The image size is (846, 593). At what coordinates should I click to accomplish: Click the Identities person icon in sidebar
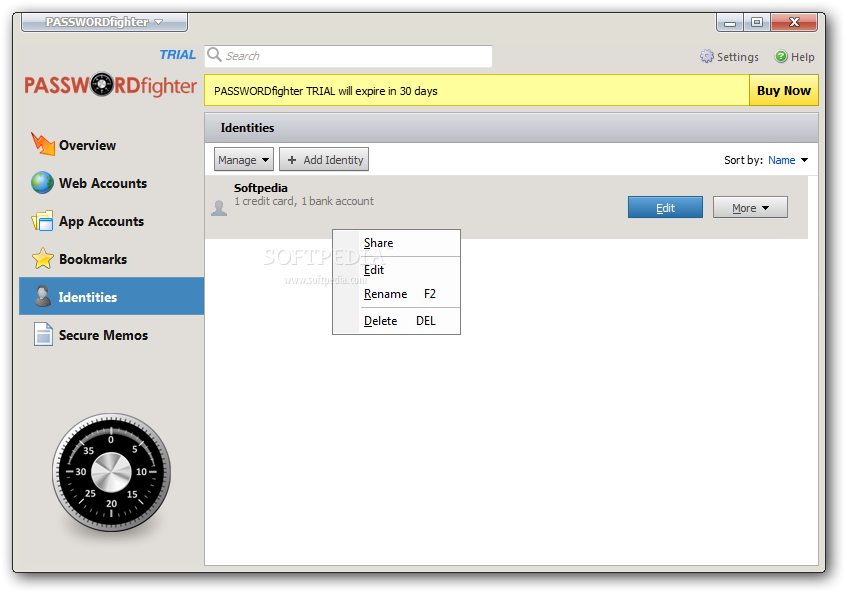[x=43, y=296]
